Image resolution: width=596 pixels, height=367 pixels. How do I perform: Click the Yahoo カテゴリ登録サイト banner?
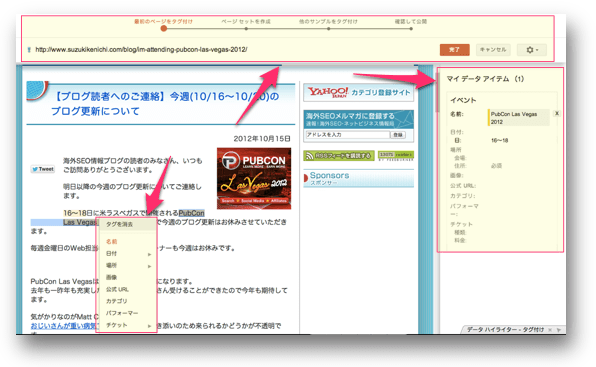[x=358, y=93]
